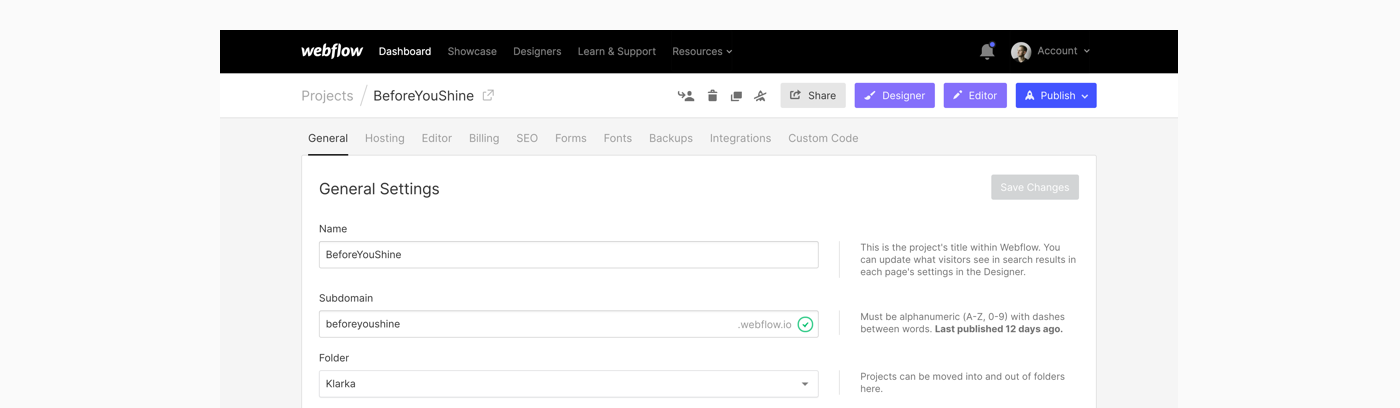Select the General tab
Viewport: 1400px width, 408px height.
point(328,138)
